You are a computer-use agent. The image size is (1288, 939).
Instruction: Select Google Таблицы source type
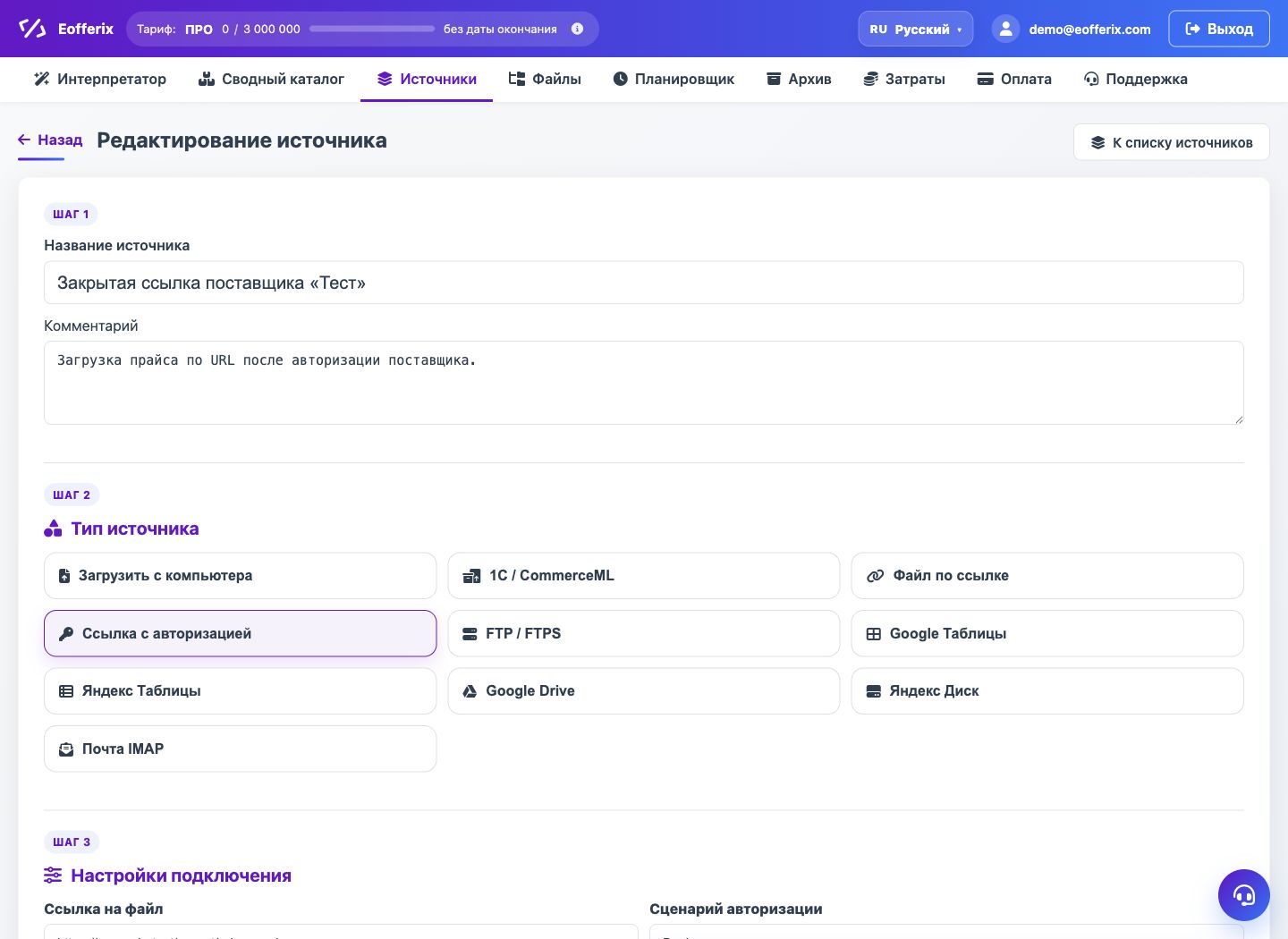click(1047, 633)
